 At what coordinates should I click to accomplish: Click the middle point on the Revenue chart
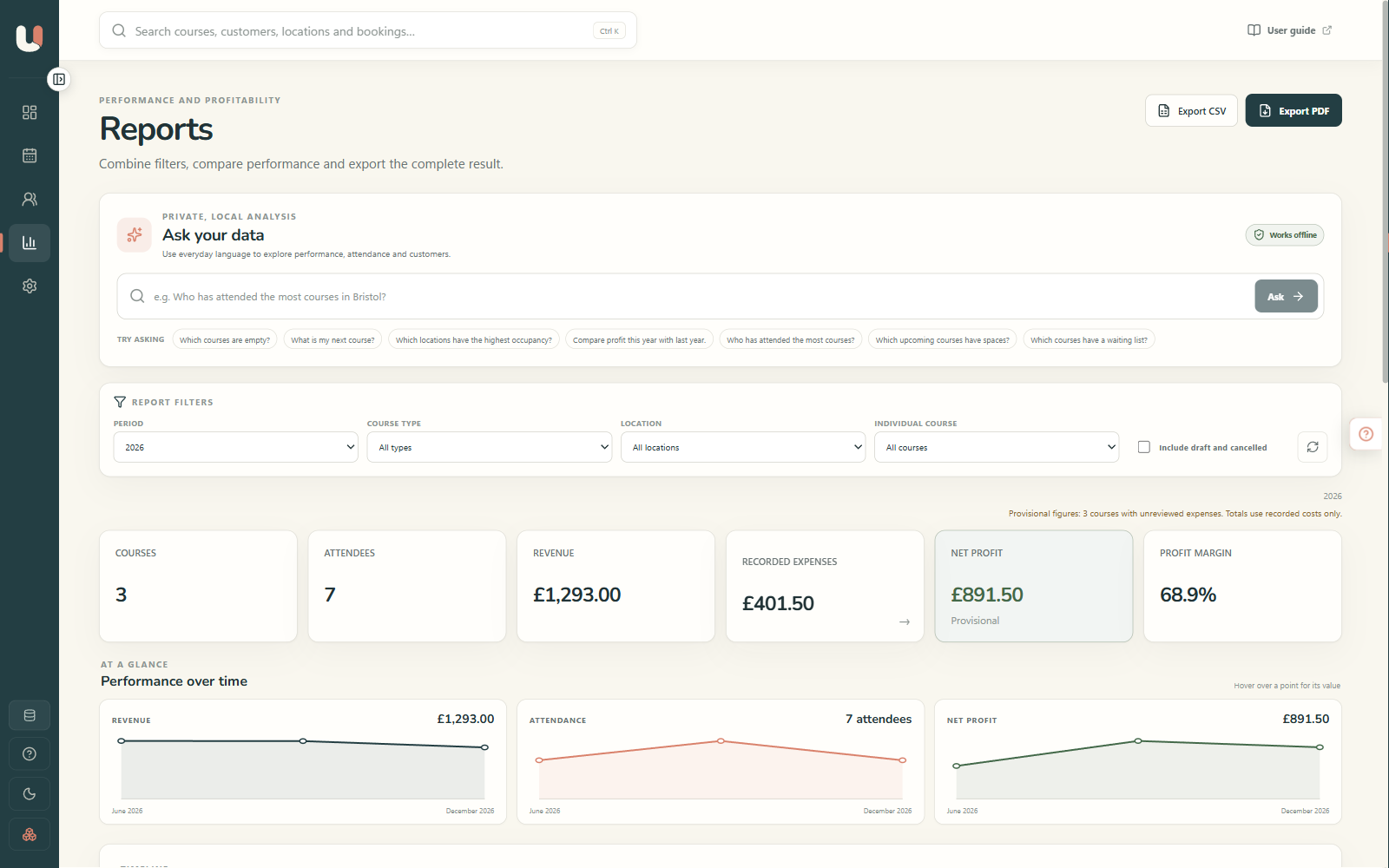tap(303, 741)
